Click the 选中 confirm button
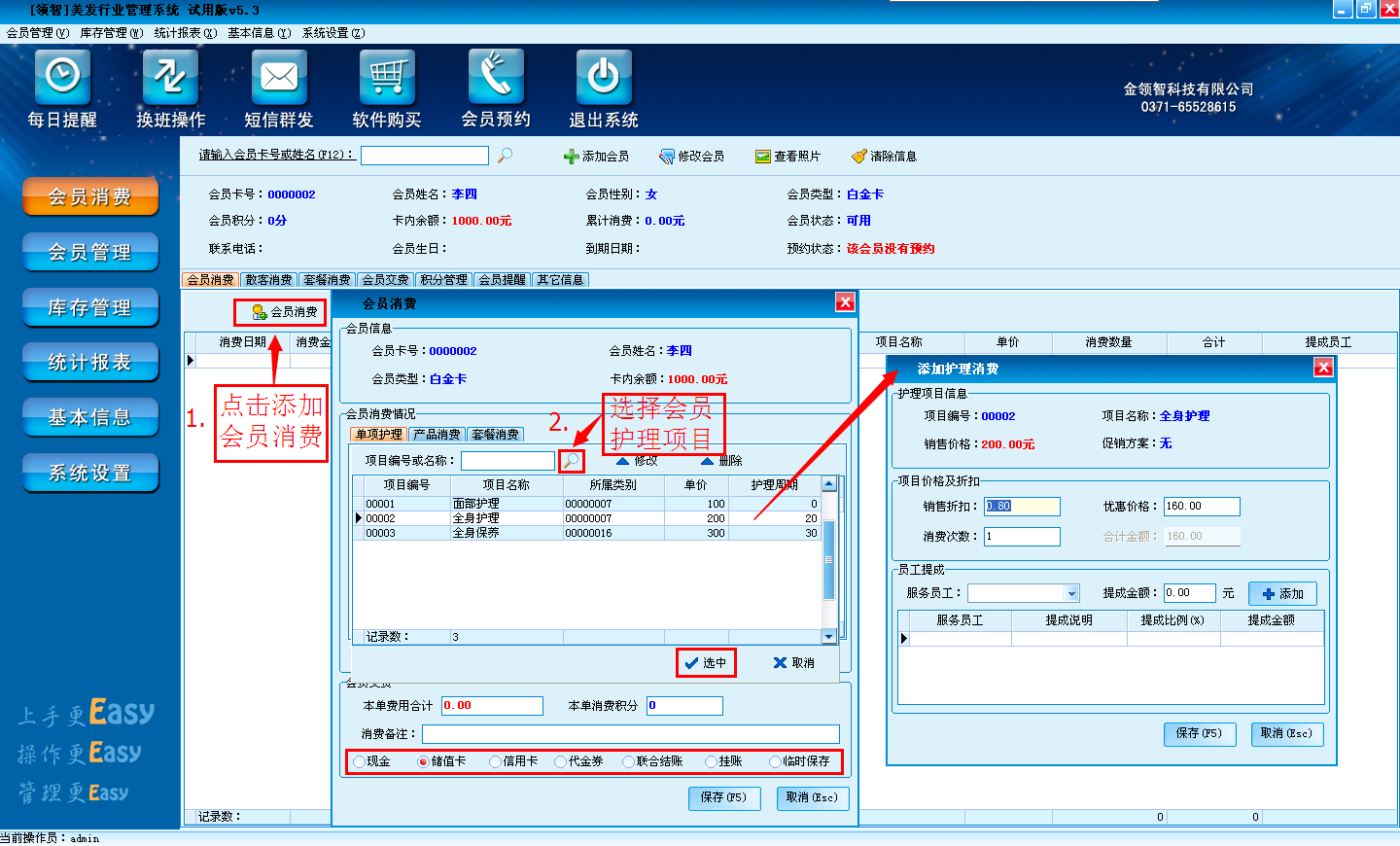1400x846 pixels. click(706, 663)
